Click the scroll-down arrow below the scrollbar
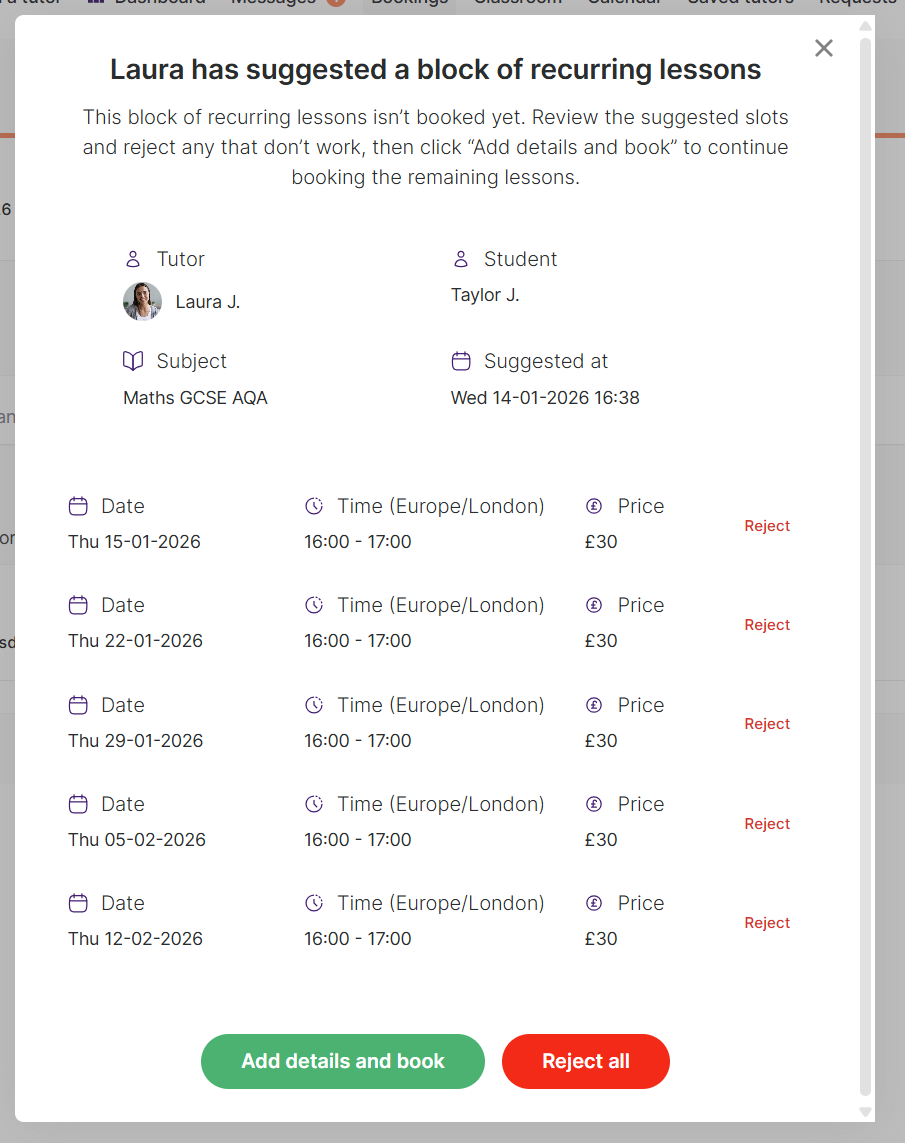This screenshot has height=1143, width=905. tap(866, 1111)
